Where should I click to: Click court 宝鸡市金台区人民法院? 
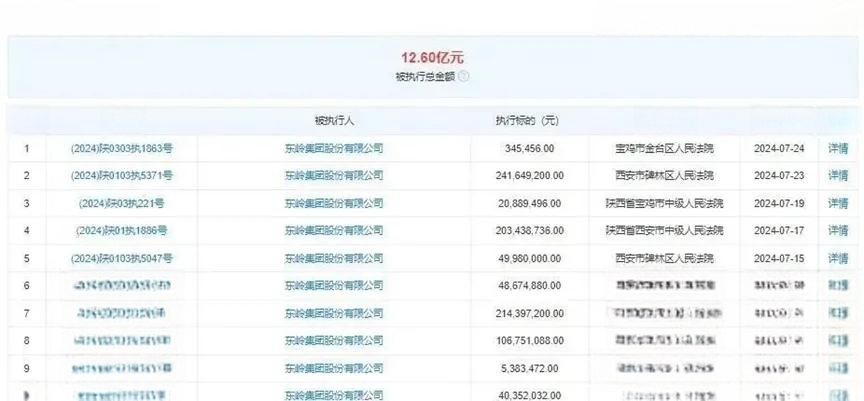[x=665, y=148]
